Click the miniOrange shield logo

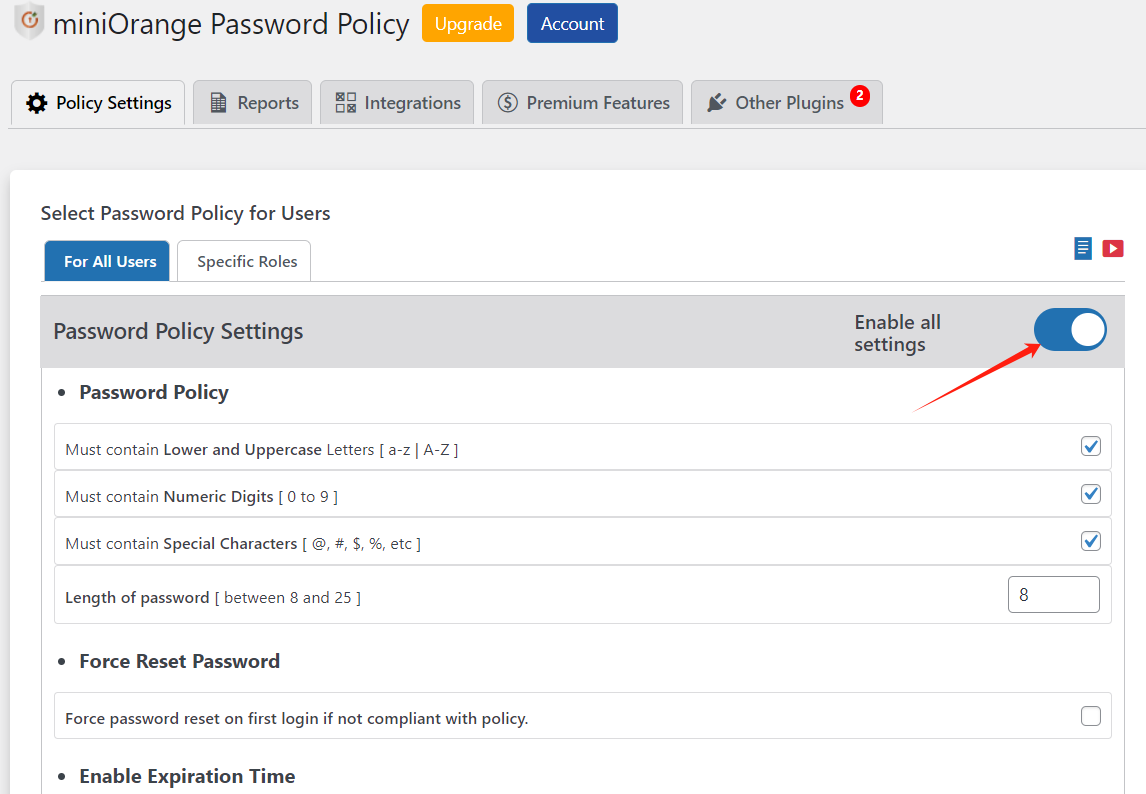point(27,23)
